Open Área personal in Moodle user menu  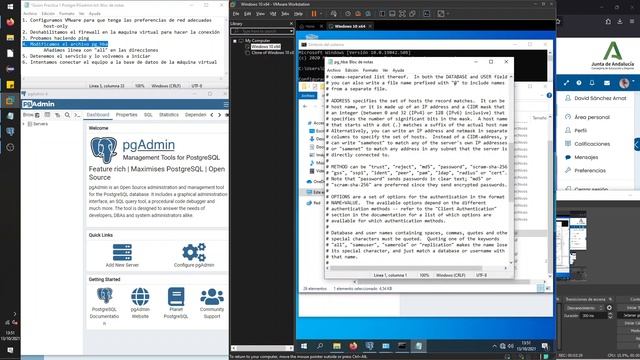(x=592, y=117)
